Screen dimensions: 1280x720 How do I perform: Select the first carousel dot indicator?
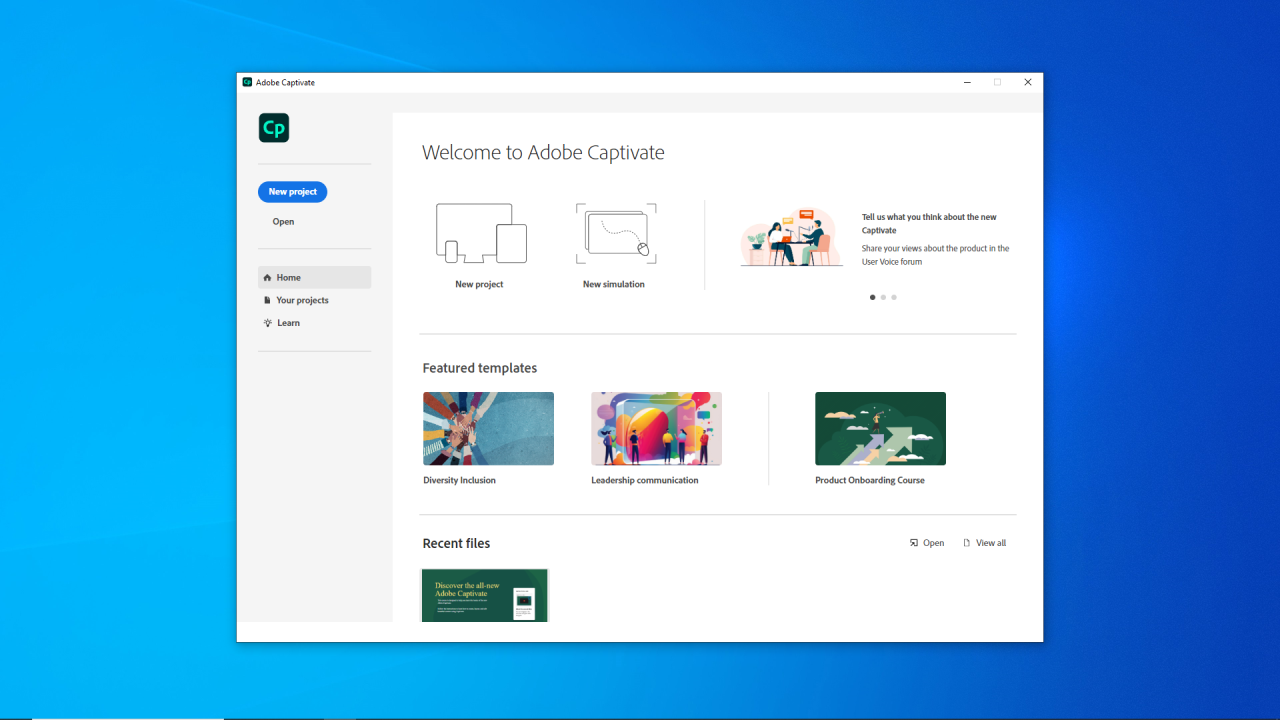click(872, 297)
